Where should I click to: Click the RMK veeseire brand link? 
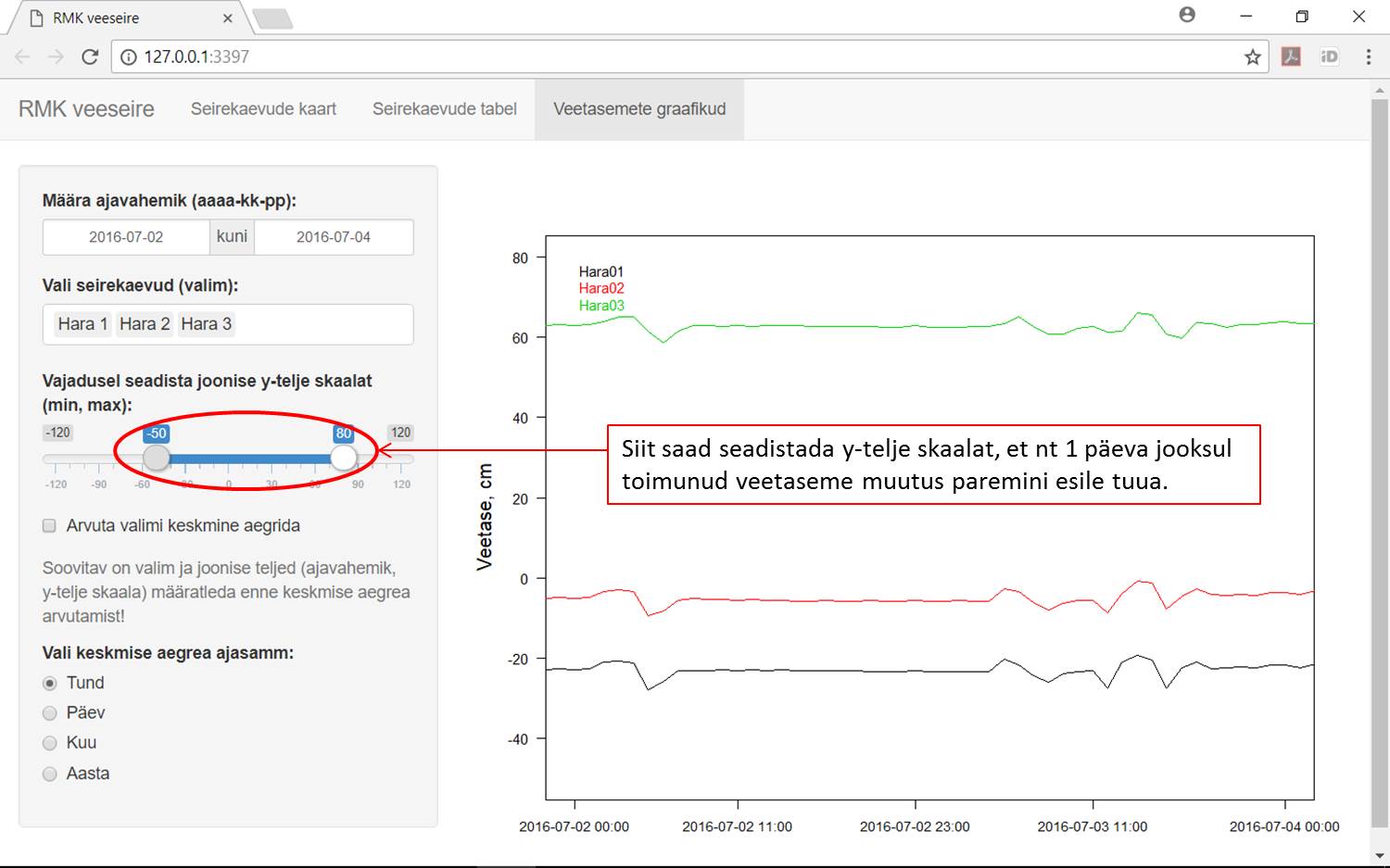(x=86, y=109)
